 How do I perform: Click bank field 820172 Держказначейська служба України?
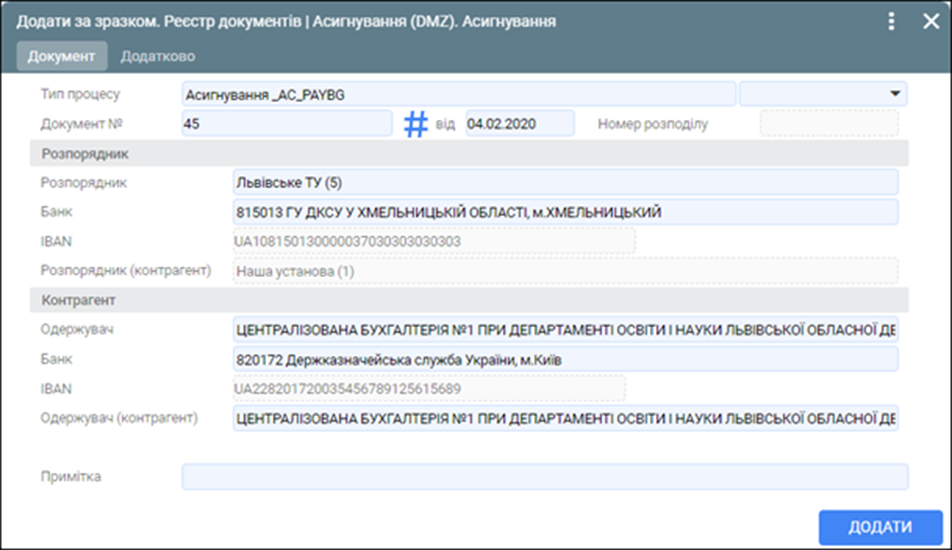(565, 359)
